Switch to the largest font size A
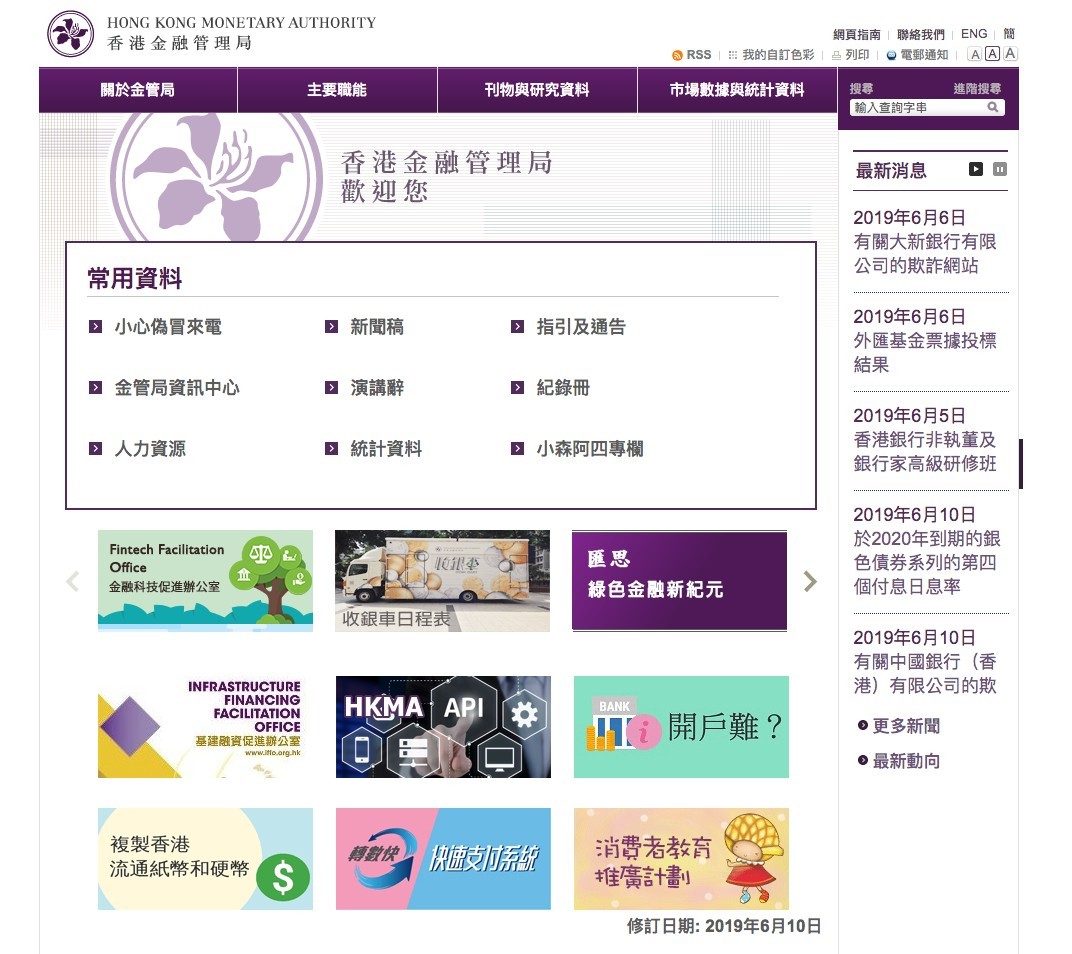Image resolution: width=1072 pixels, height=954 pixels. pos(1008,53)
